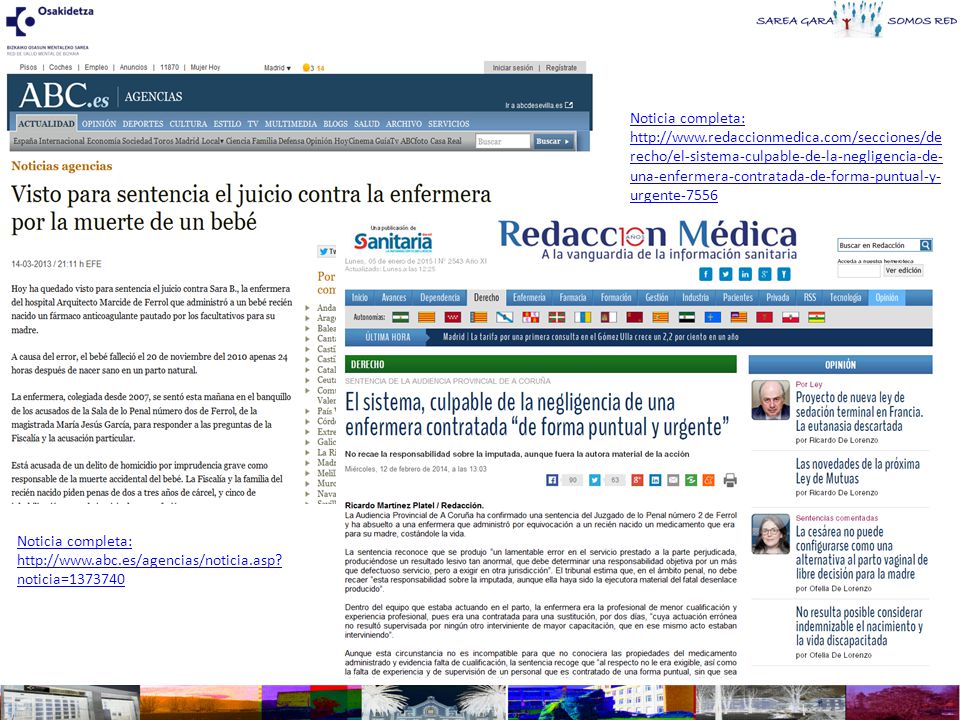Open Redacción Médica's Twitter header icon
The image size is (960, 720).
(725, 274)
